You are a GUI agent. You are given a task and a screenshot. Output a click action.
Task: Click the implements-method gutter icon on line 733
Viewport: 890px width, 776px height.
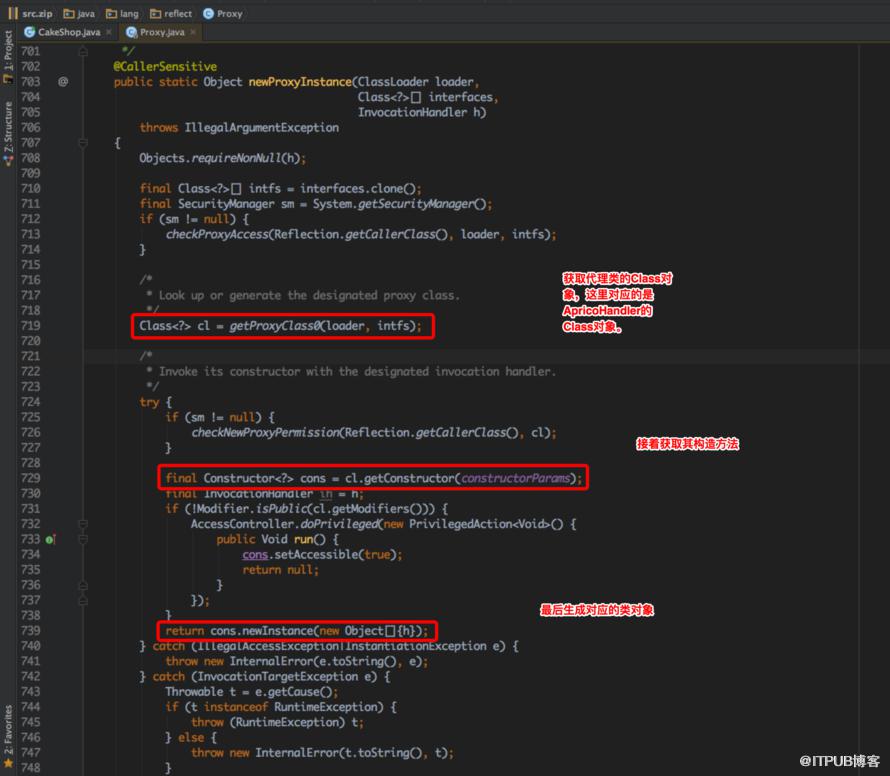[x=50, y=539]
